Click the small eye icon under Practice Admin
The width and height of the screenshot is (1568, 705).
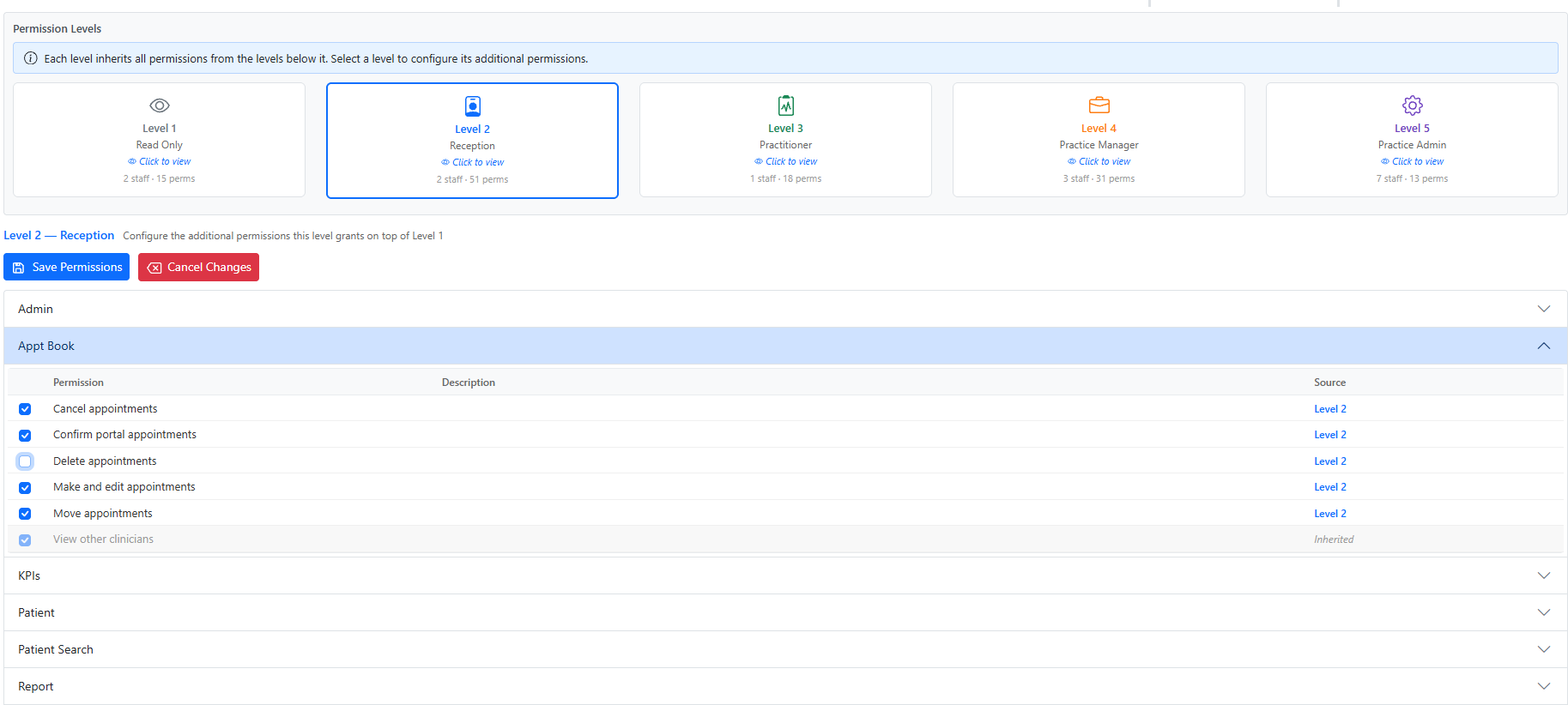tap(1385, 161)
